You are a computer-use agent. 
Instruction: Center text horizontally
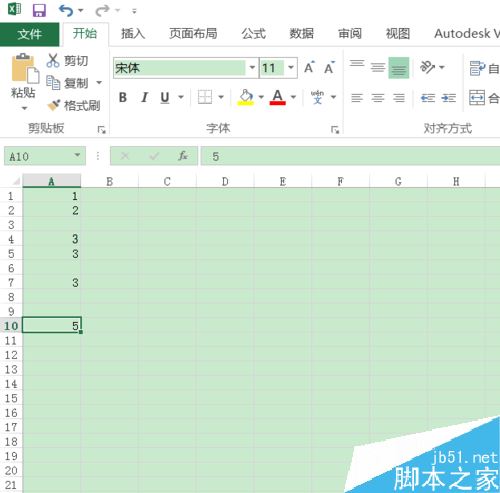click(x=378, y=98)
